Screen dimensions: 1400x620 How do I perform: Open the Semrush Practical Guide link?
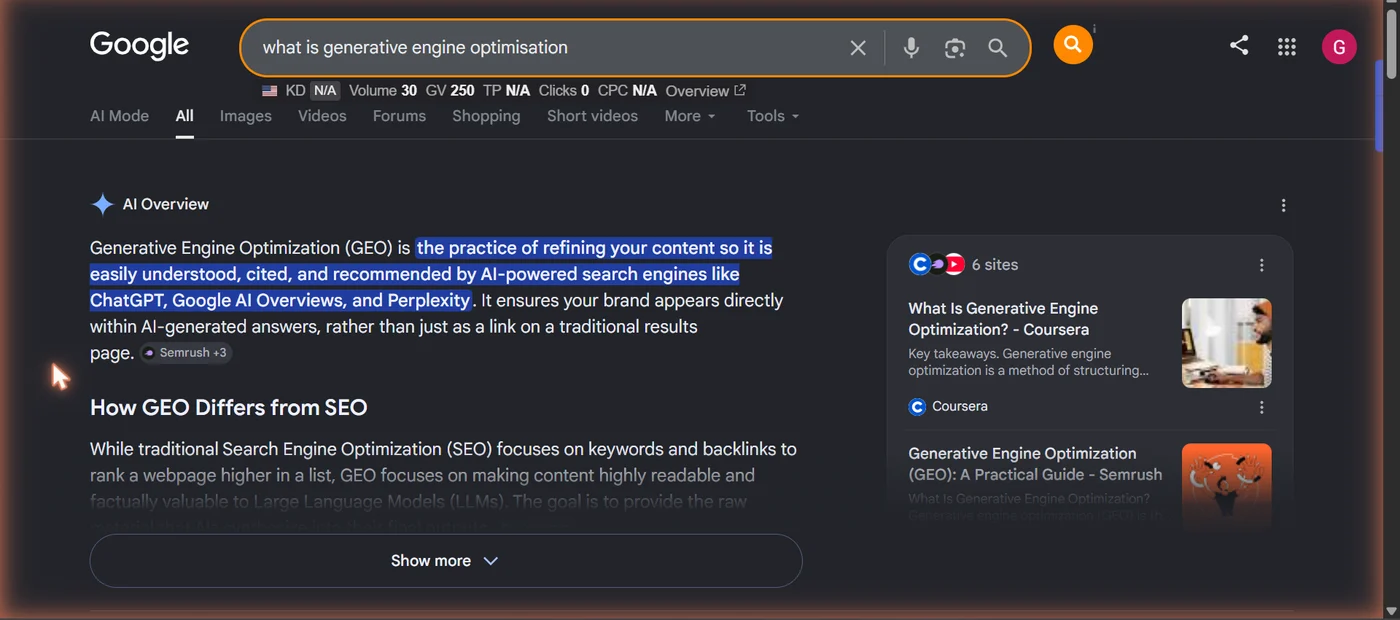pyautogui.click(x=1035, y=464)
